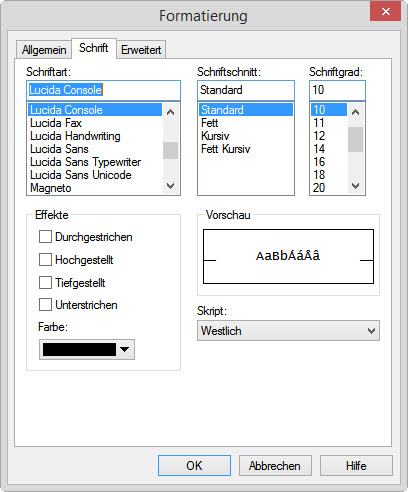Click down arrow of the Schriftart font list scrollbar

click(171, 186)
